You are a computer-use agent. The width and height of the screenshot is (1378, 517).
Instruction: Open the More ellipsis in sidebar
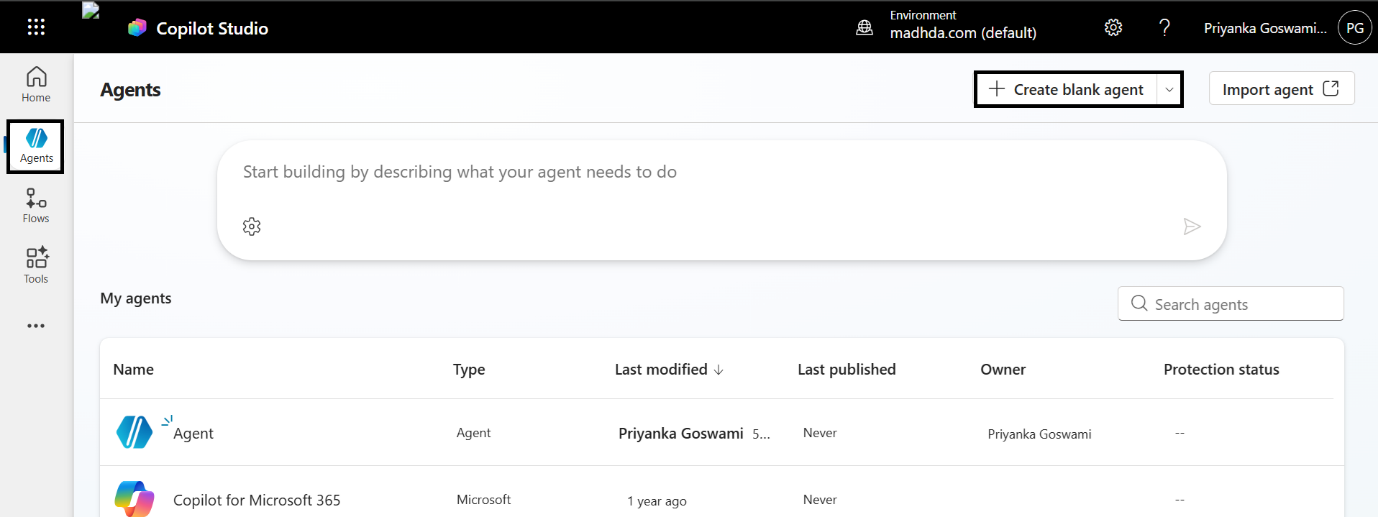tap(36, 326)
